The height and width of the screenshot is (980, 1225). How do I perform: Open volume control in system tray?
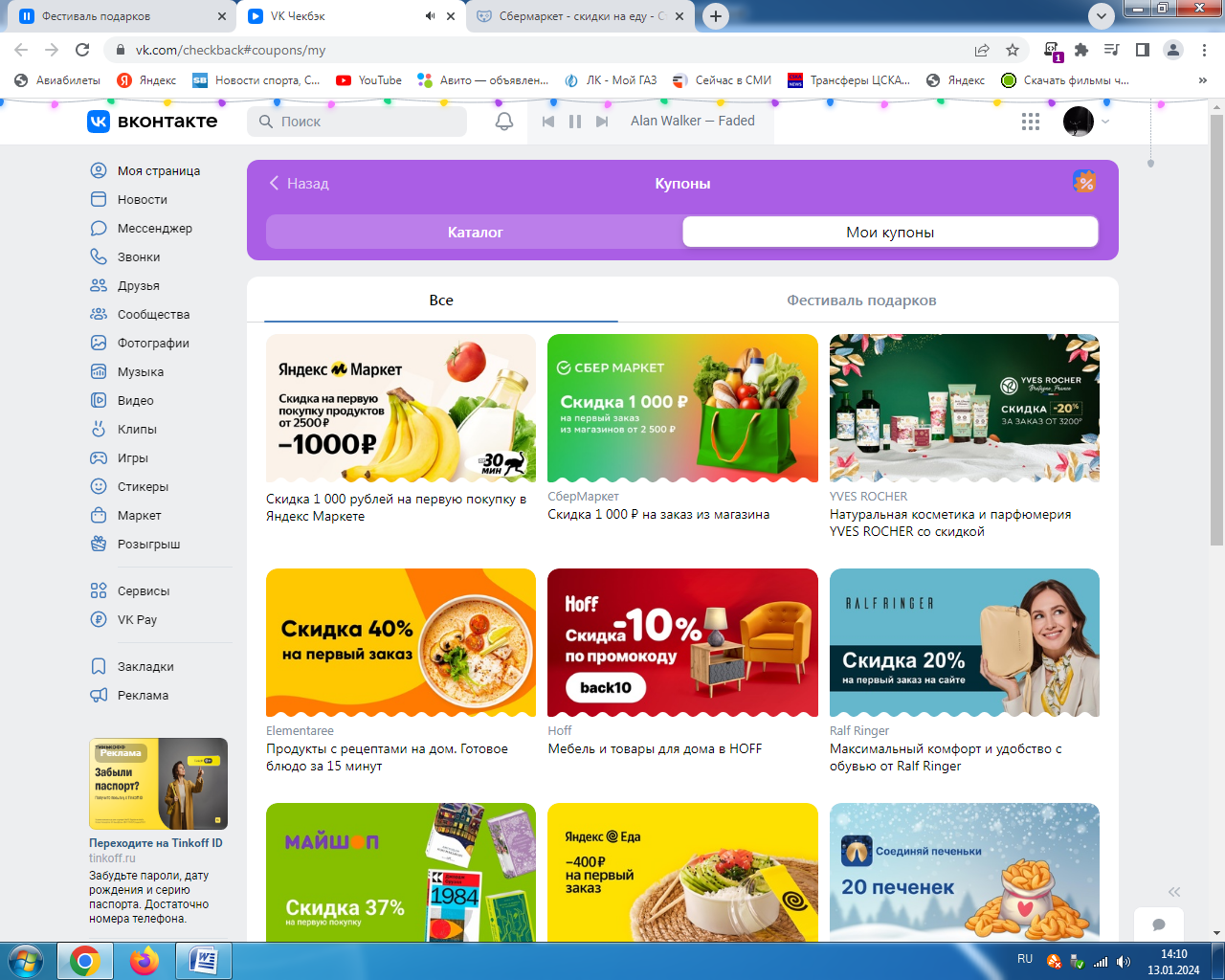click(1124, 961)
